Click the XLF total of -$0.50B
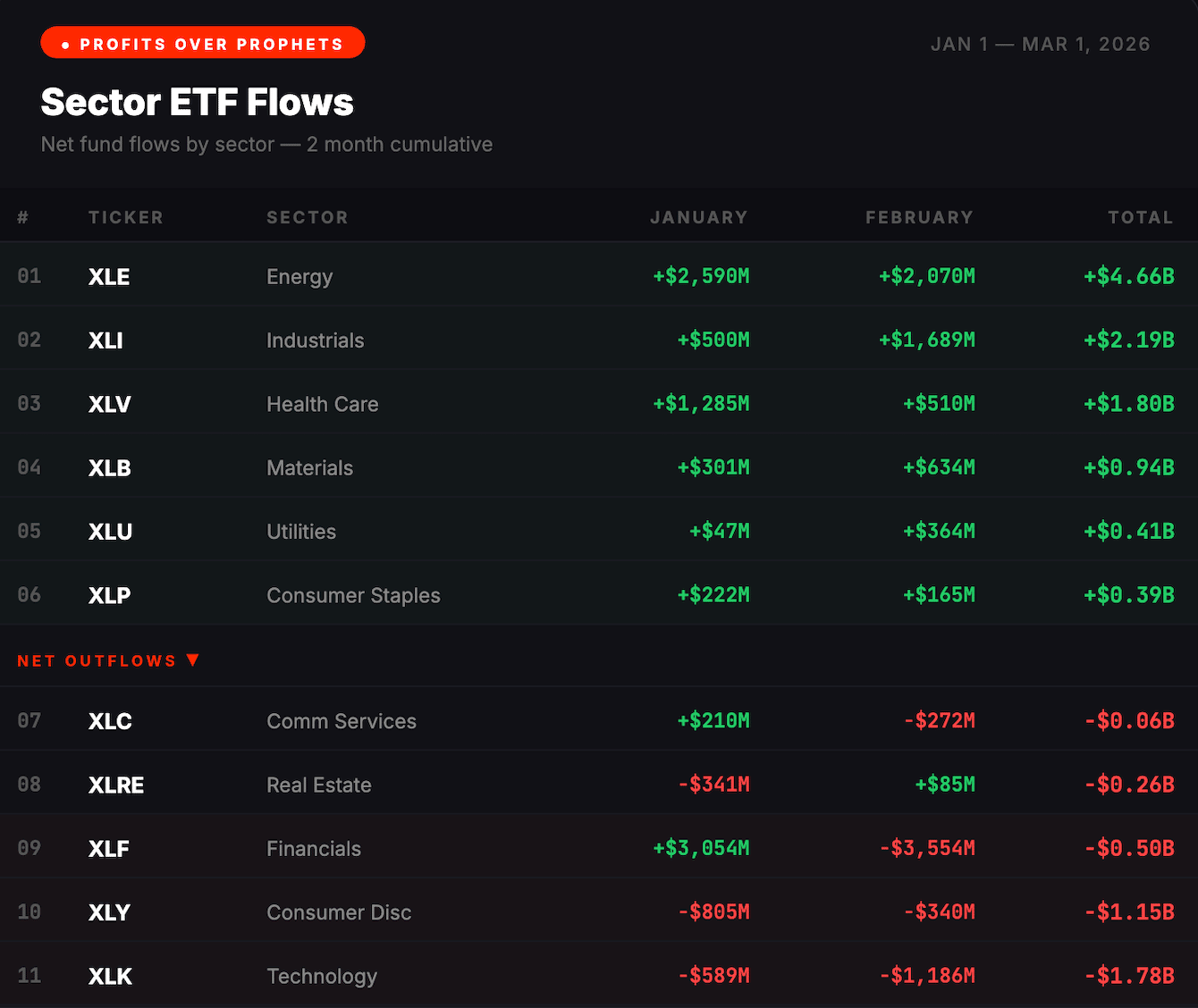 1129,848
